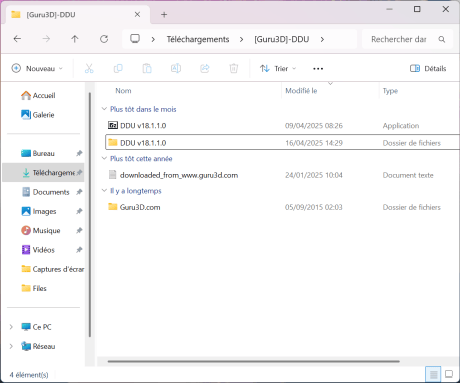Unpin Bureau using its pin icon
Viewport: 460px width, 383px height.
click(79, 153)
